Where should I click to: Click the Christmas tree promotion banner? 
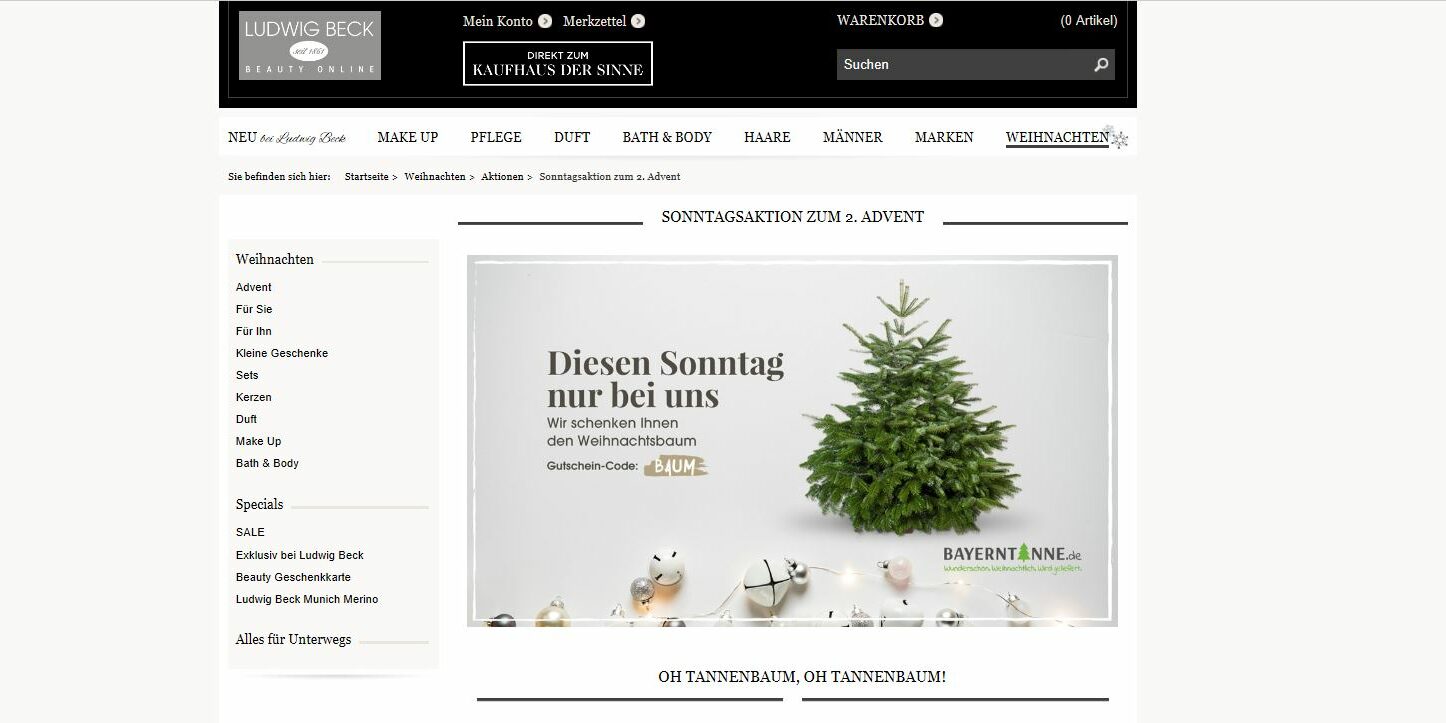[792, 441]
